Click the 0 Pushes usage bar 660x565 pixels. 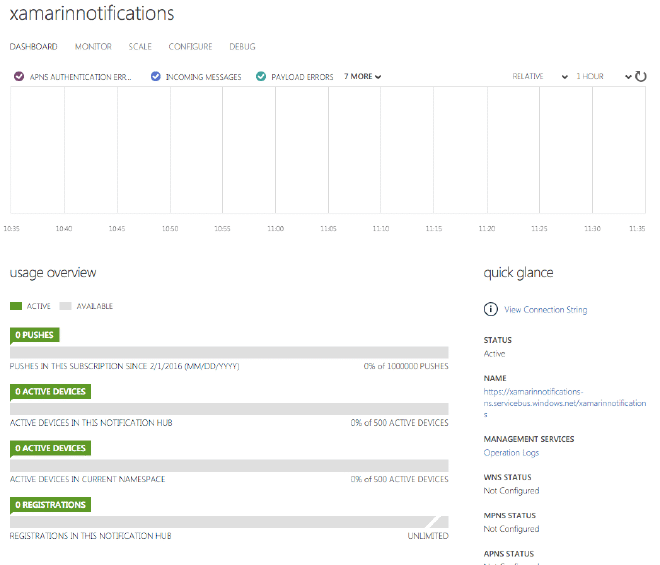(x=229, y=352)
